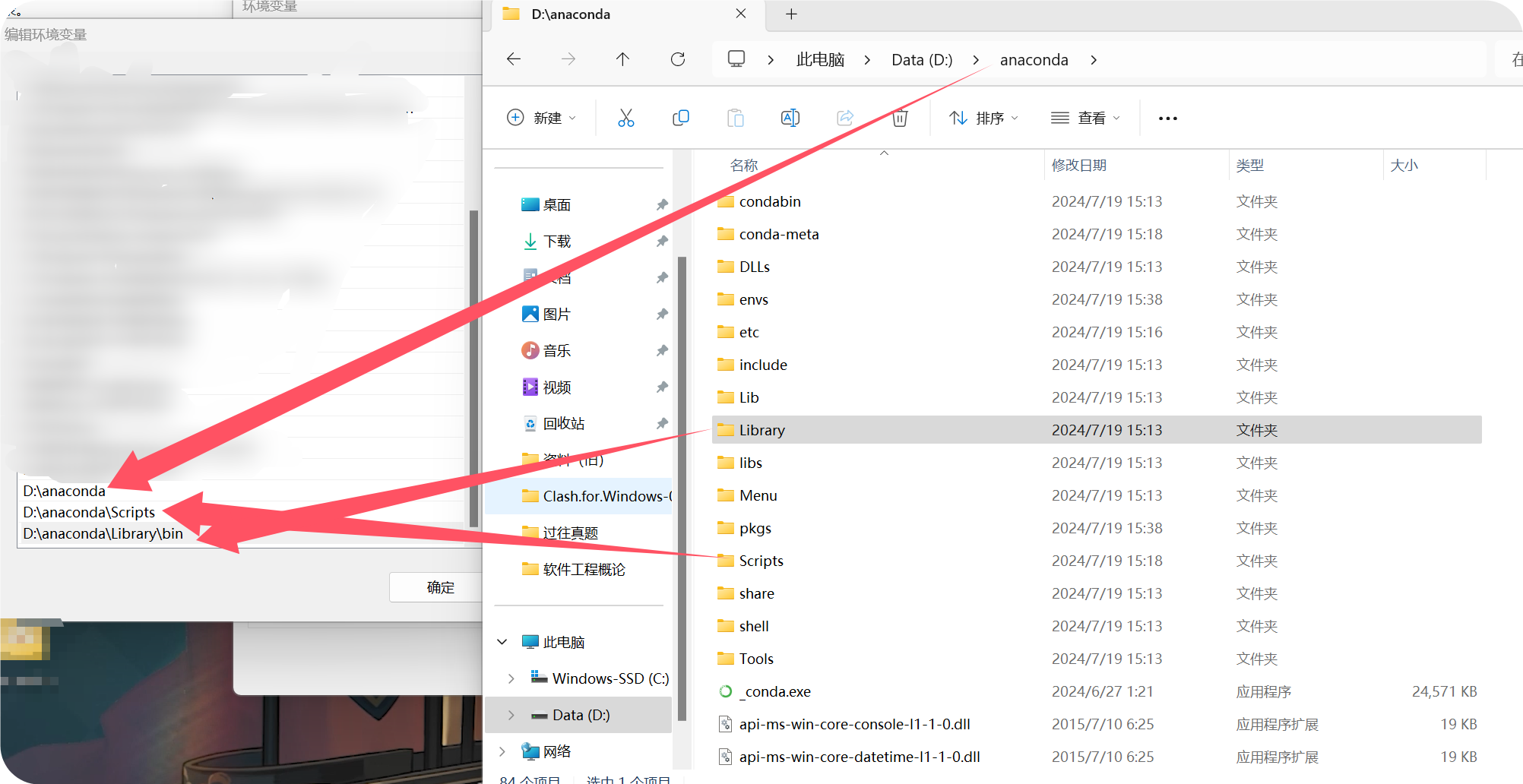
Task: Sort files by 大小 column
Action: [1404, 165]
